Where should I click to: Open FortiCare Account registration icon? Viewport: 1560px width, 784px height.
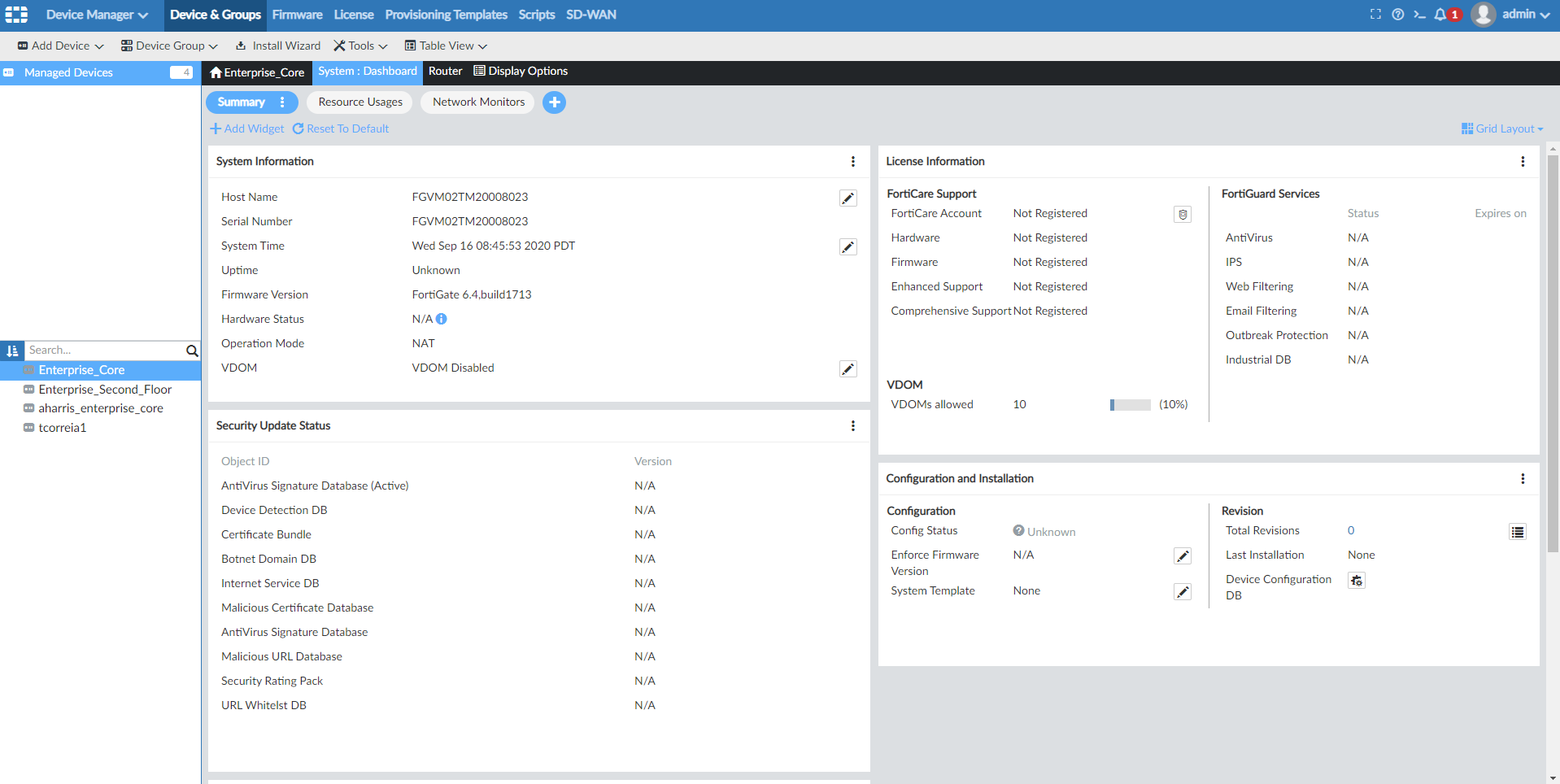(1183, 215)
